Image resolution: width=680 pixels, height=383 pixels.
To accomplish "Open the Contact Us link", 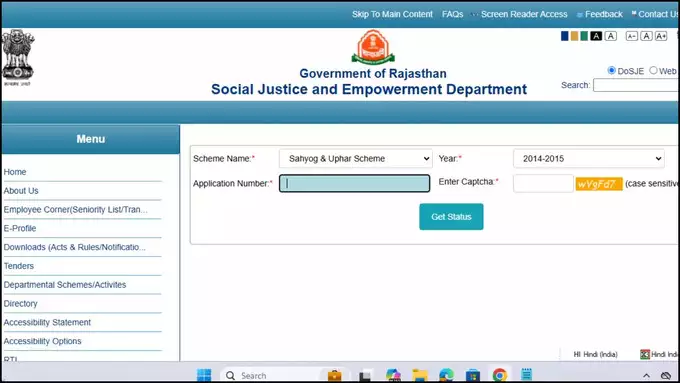I will click(658, 14).
